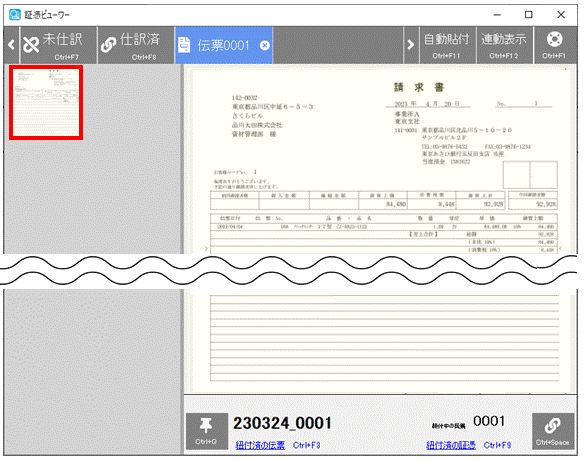Click the chain icon on 仕訳済
Screen dimensions: 584x460
point(108,45)
